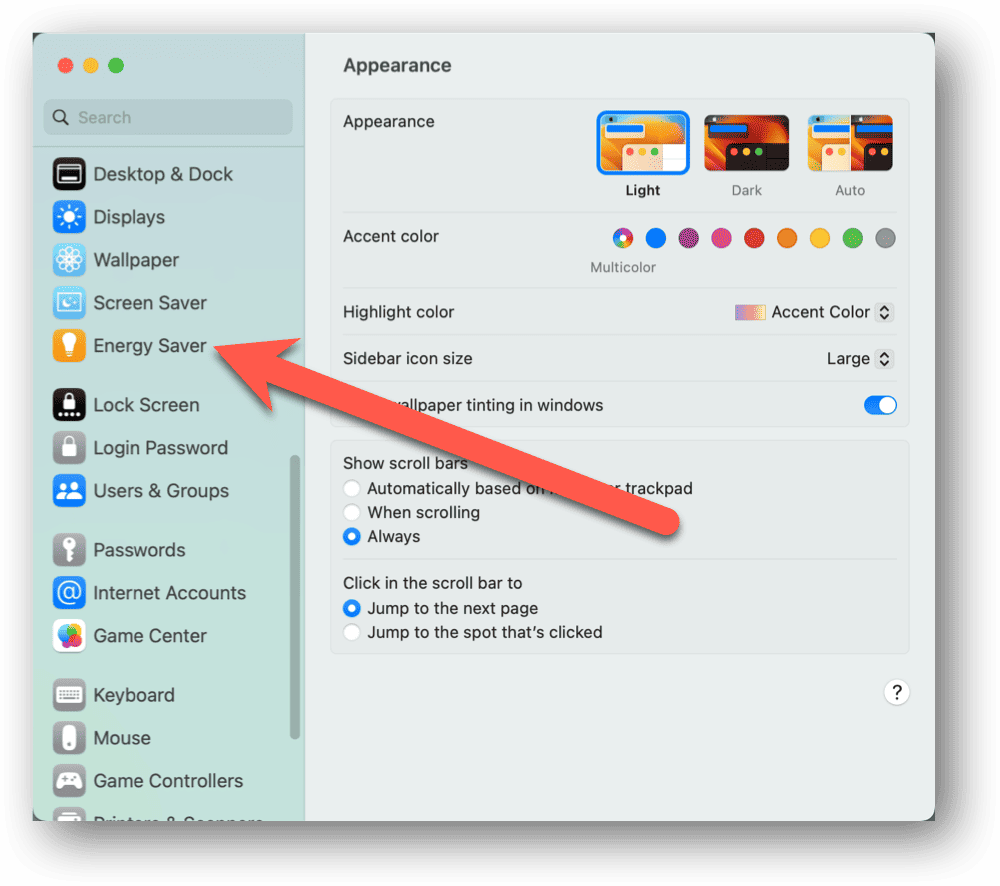Click the Screen Saver label
Screen dimensions: 1000x886
(x=150, y=303)
